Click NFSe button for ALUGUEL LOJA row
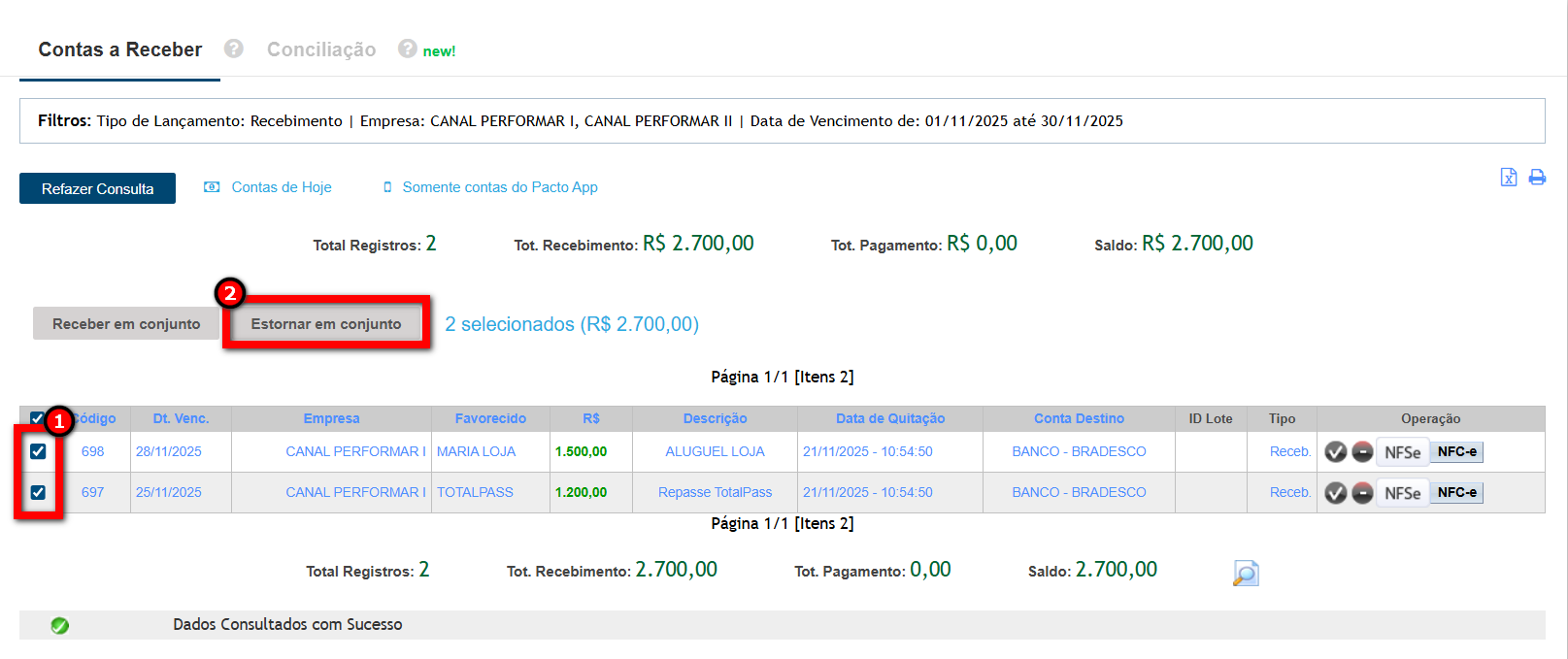This screenshot has width=1568, height=659. tap(1402, 452)
